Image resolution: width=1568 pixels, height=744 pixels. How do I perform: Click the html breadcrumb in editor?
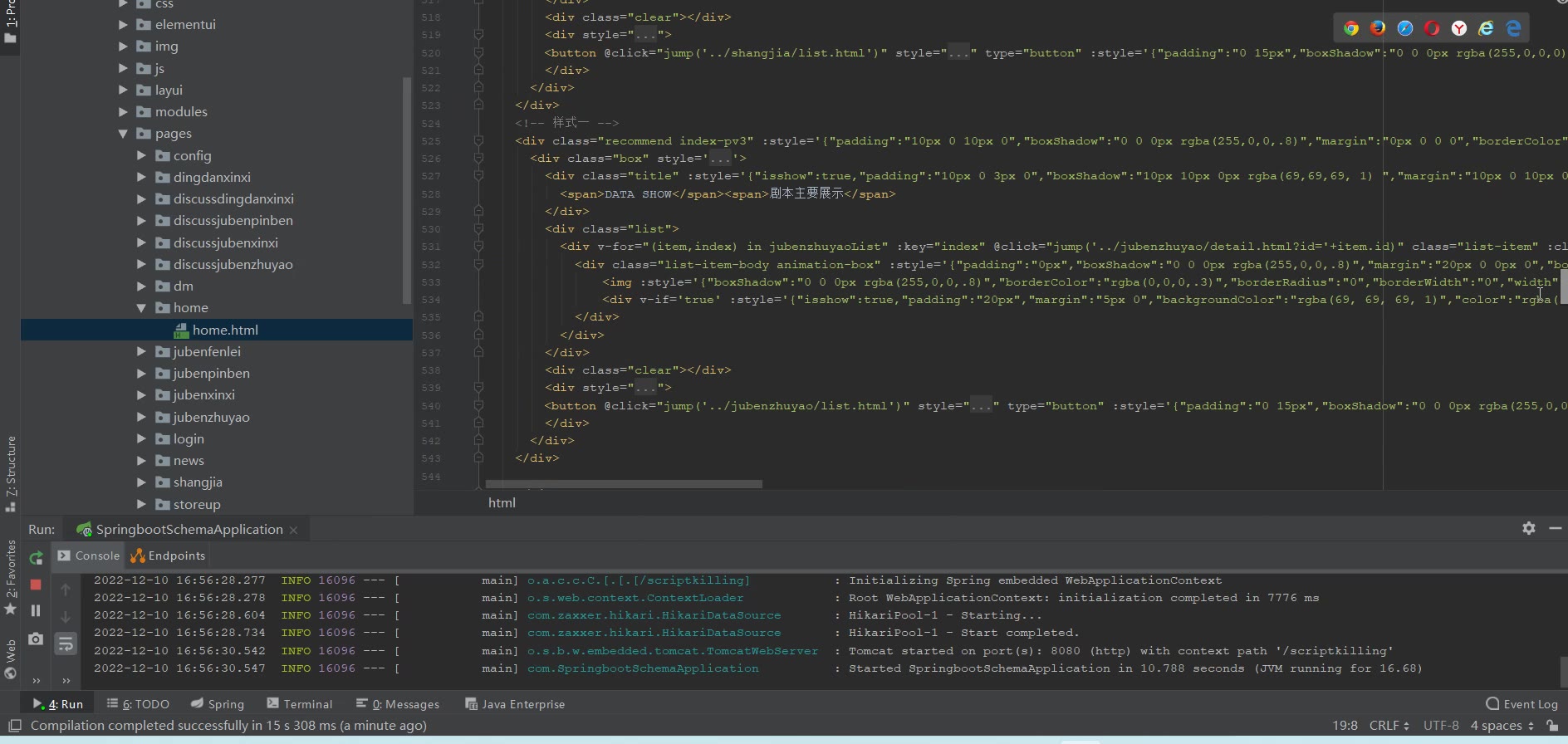[502, 502]
